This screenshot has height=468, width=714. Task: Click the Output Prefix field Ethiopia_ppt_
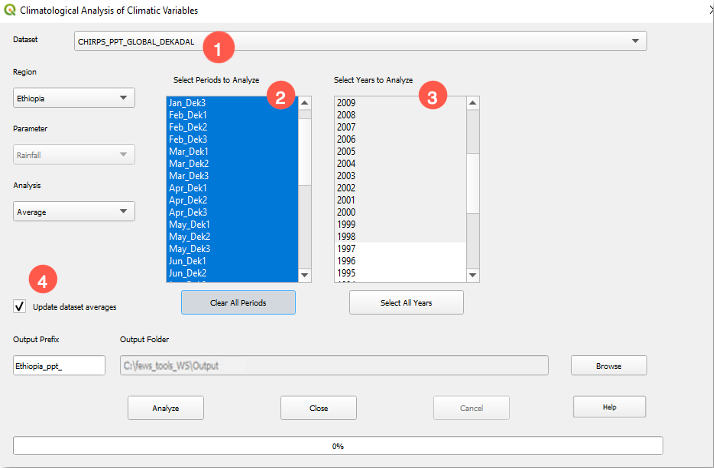click(x=59, y=366)
